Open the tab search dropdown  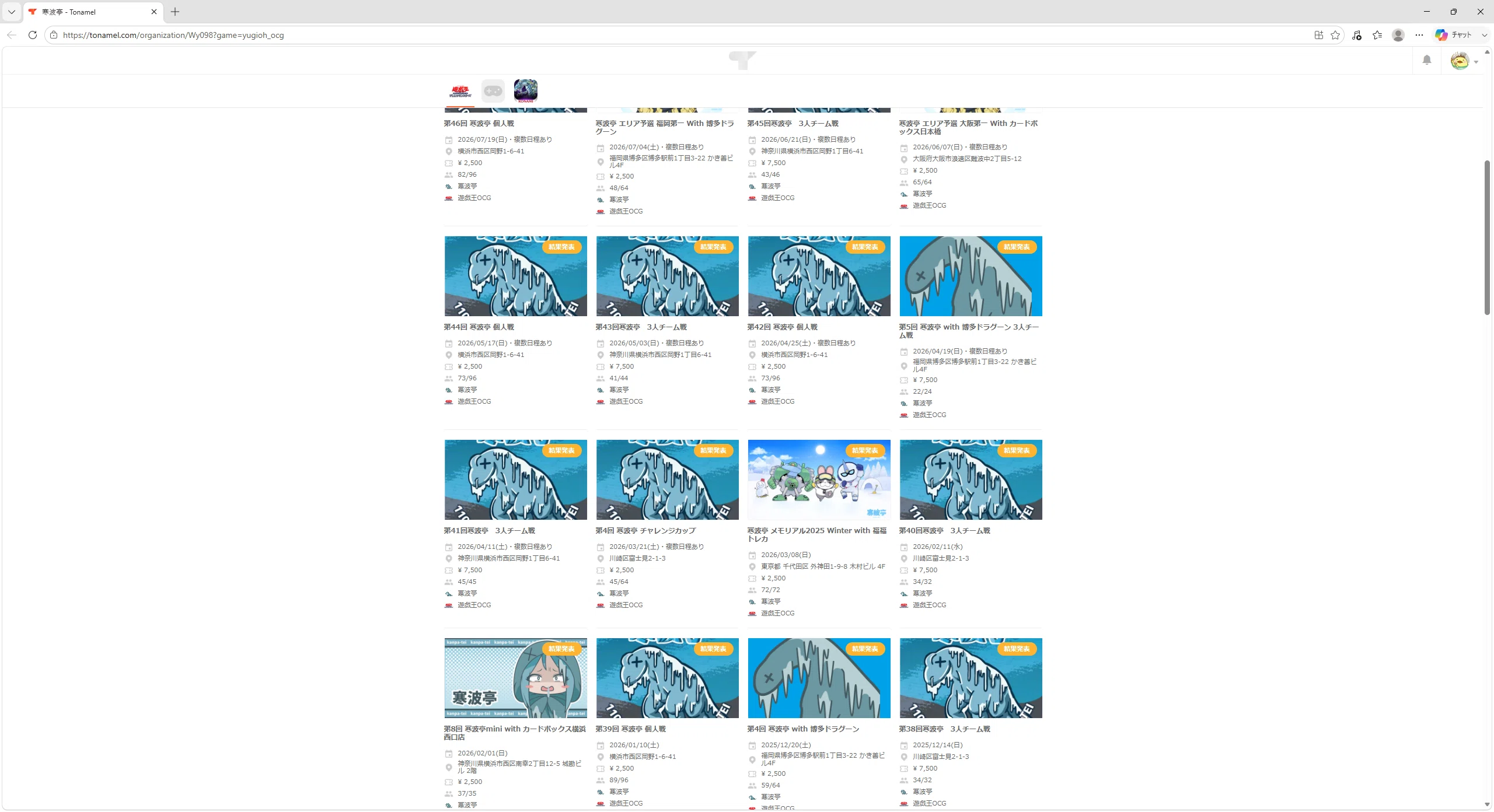pos(12,12)
